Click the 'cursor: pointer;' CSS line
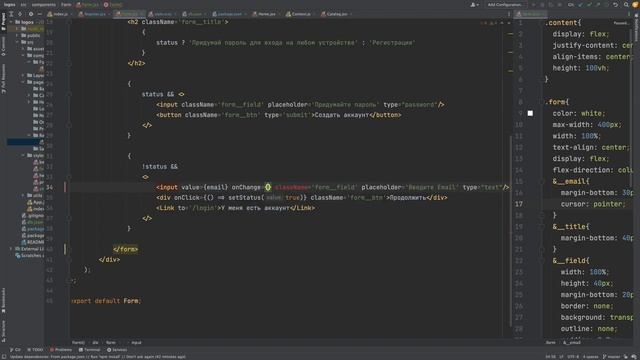Viewport: 640px width, 360px height. [593, 204]
